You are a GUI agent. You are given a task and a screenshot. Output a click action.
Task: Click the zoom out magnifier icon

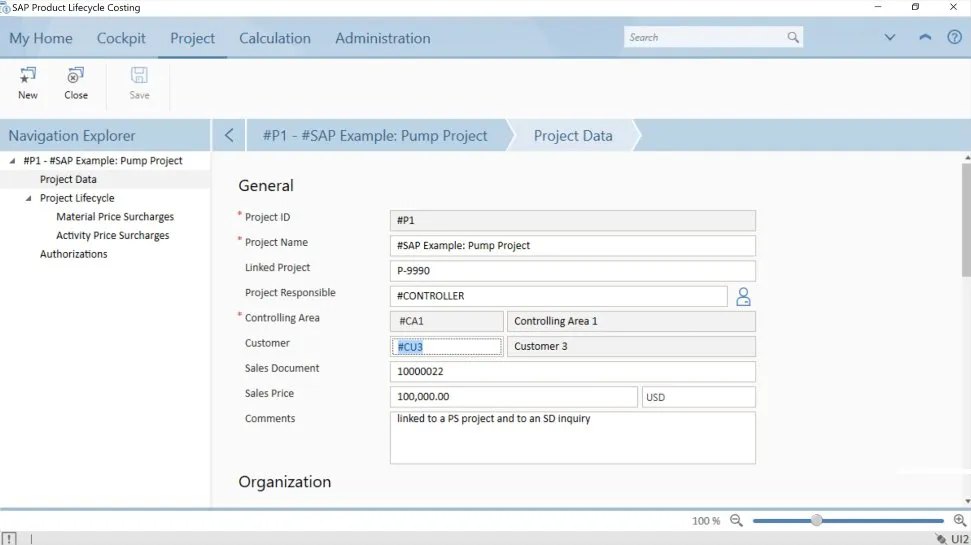(736, 521)
